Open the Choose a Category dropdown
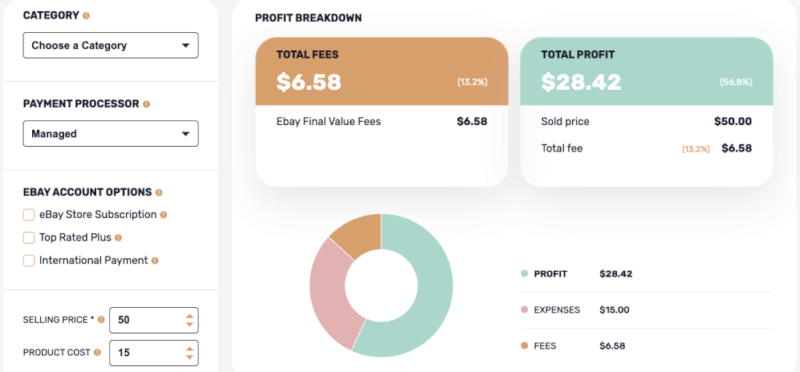This screenshot has width=800, height=372. 111,45
